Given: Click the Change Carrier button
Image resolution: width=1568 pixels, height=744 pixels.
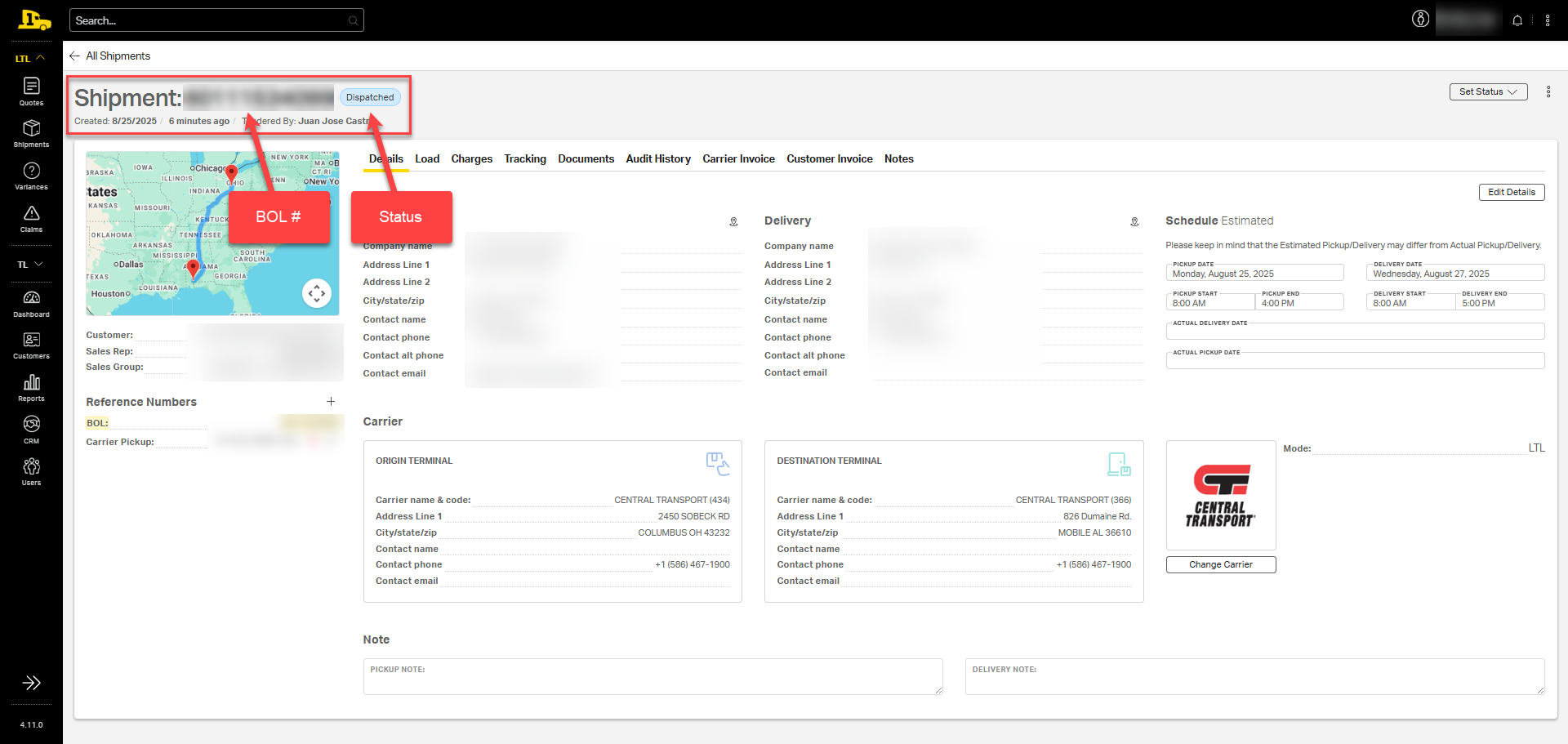Looking at the screenshot, I should [1221, 564].
